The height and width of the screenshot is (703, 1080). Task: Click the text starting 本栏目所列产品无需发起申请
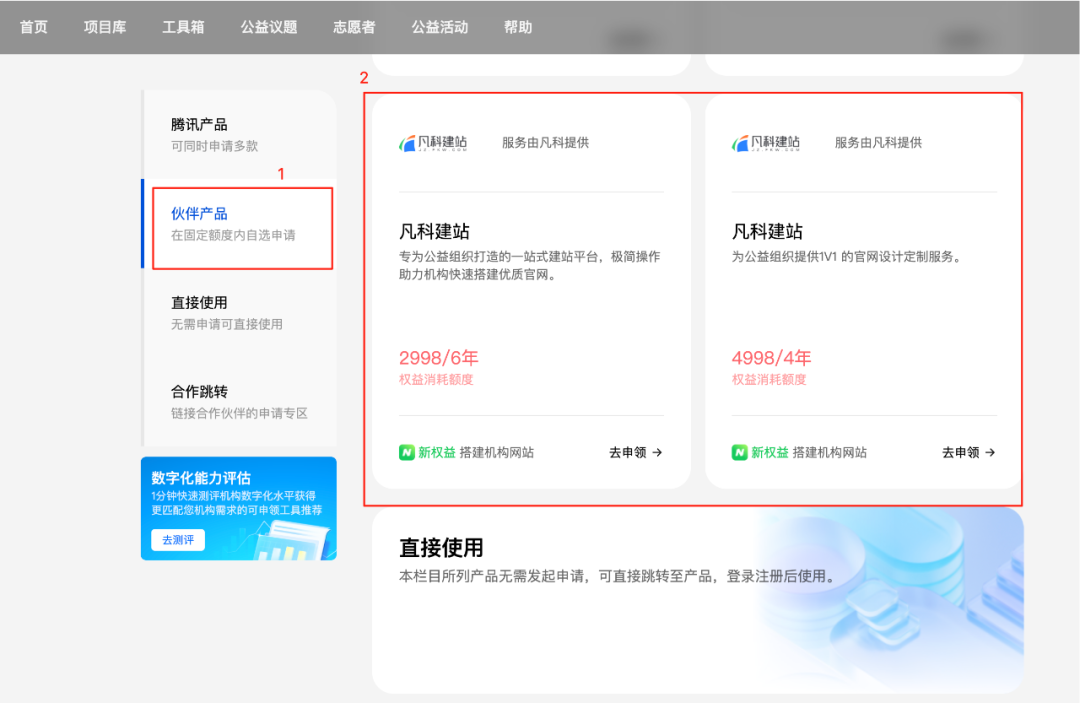618,576
